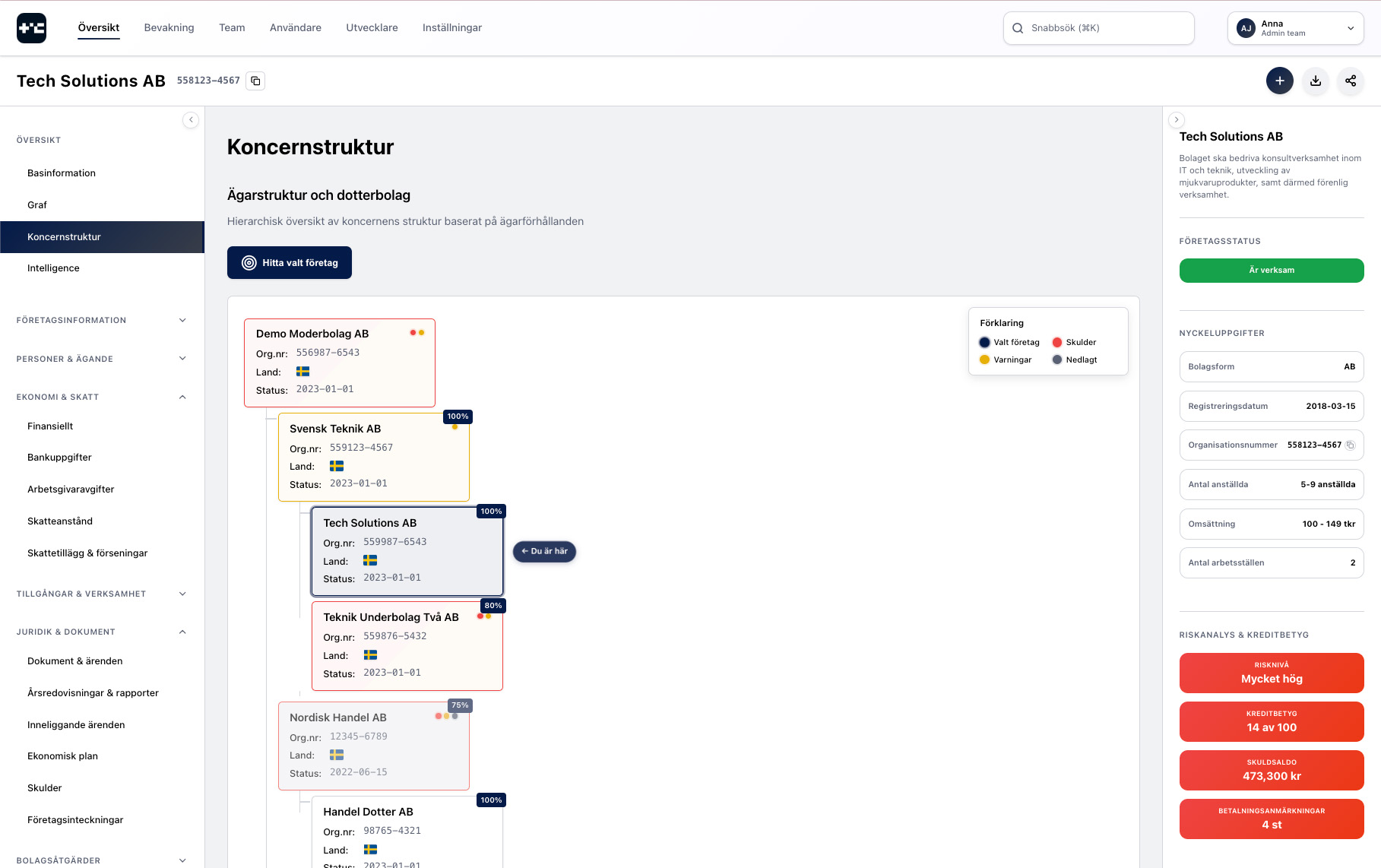Click the Är verksam status badge
The height and width of the screenshot is (868, 1381).
(1271, 270)
